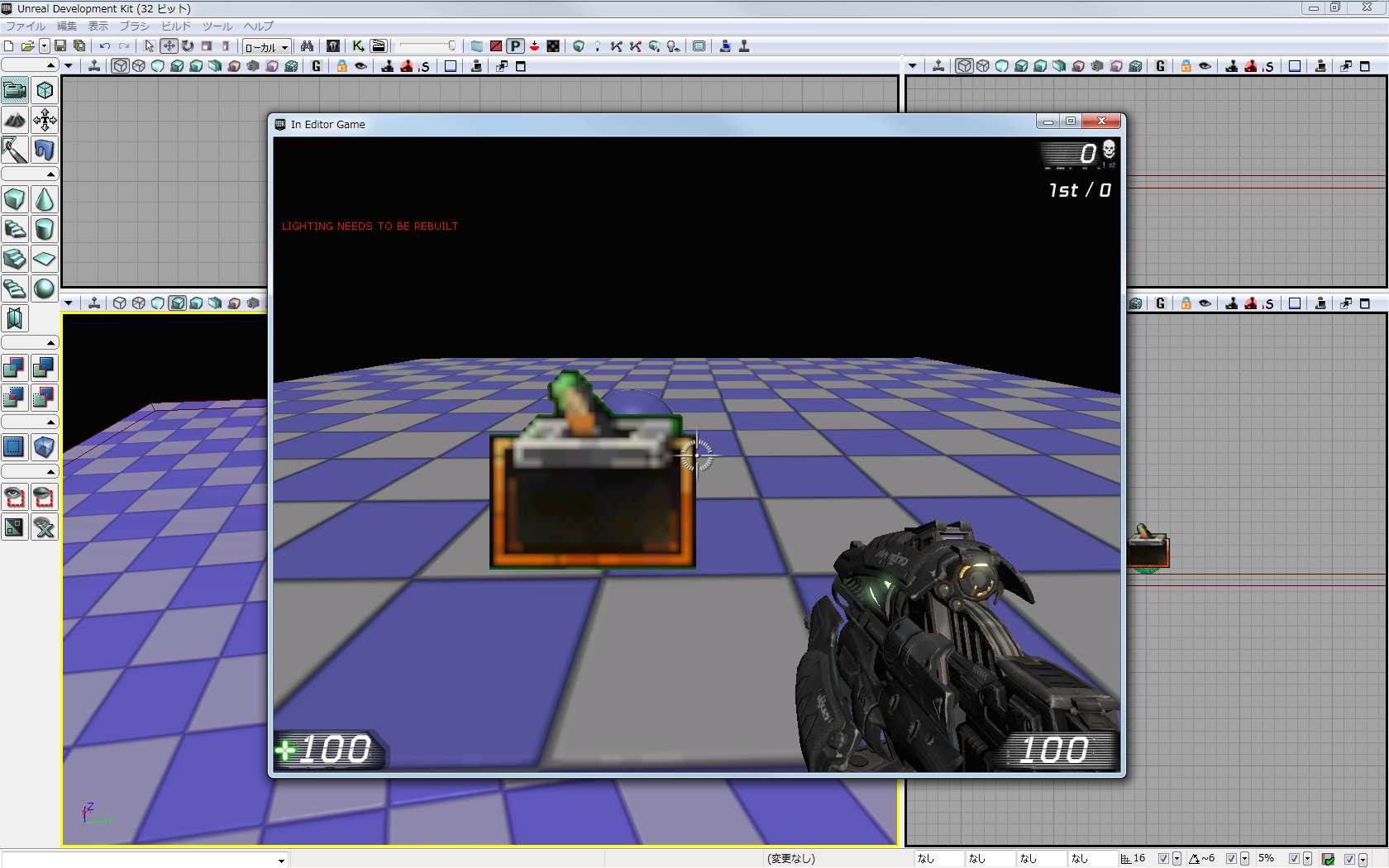Image resolution: width=1389 pixels, height=868 pixels.
Task: Create a Cylinder builder brush
Action: (x=45, y=229)
